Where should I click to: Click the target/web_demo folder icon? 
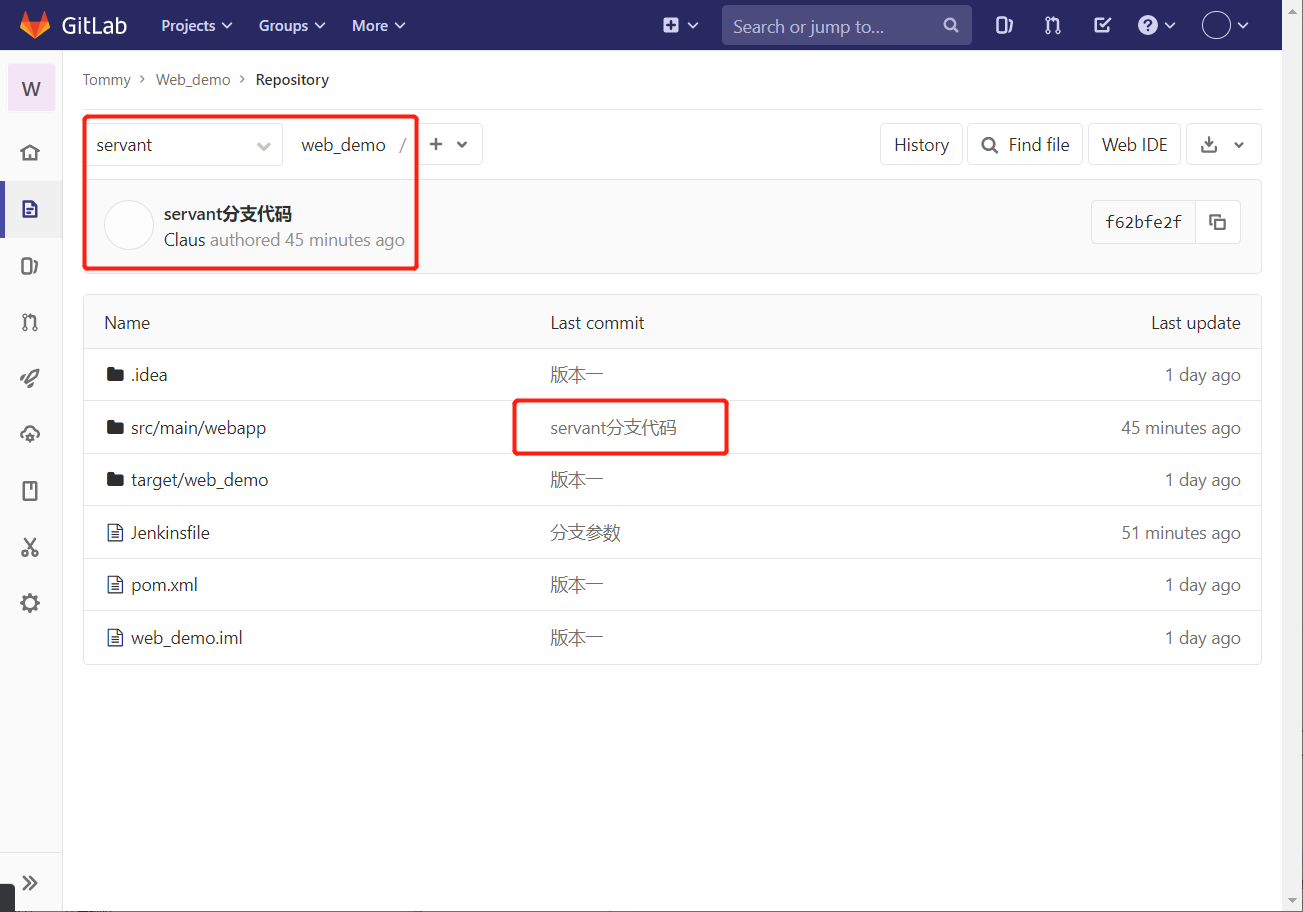114,480
